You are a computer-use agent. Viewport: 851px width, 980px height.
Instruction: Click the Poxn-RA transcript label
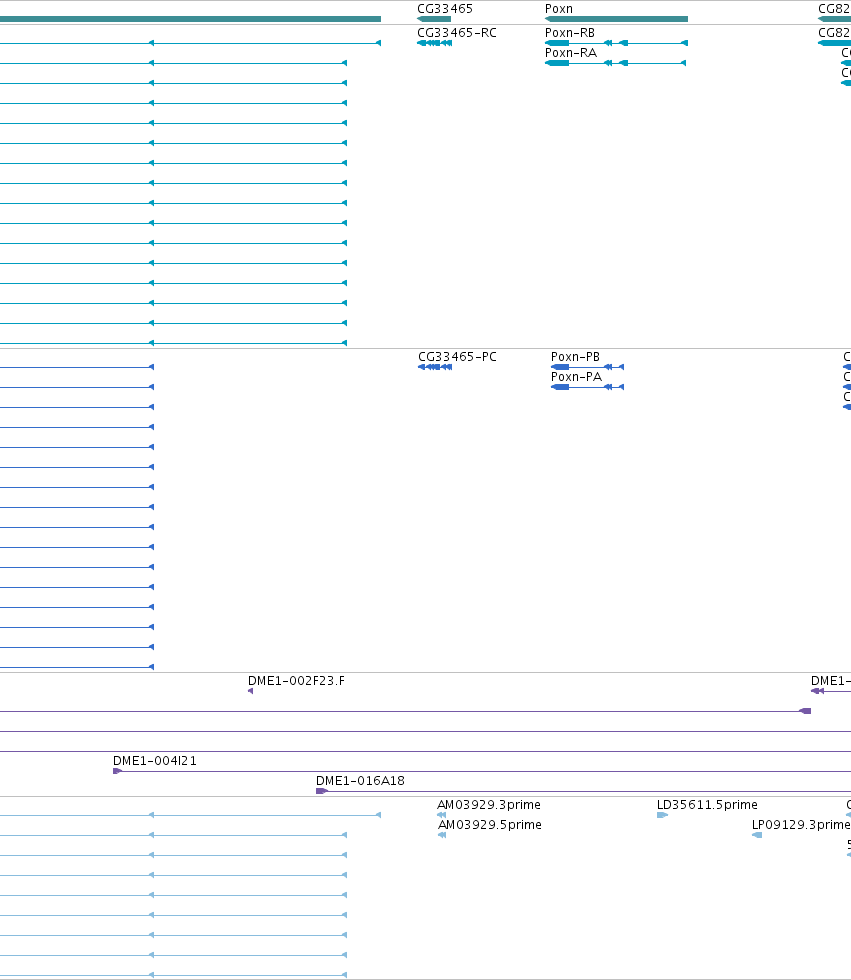coord(571,52)
